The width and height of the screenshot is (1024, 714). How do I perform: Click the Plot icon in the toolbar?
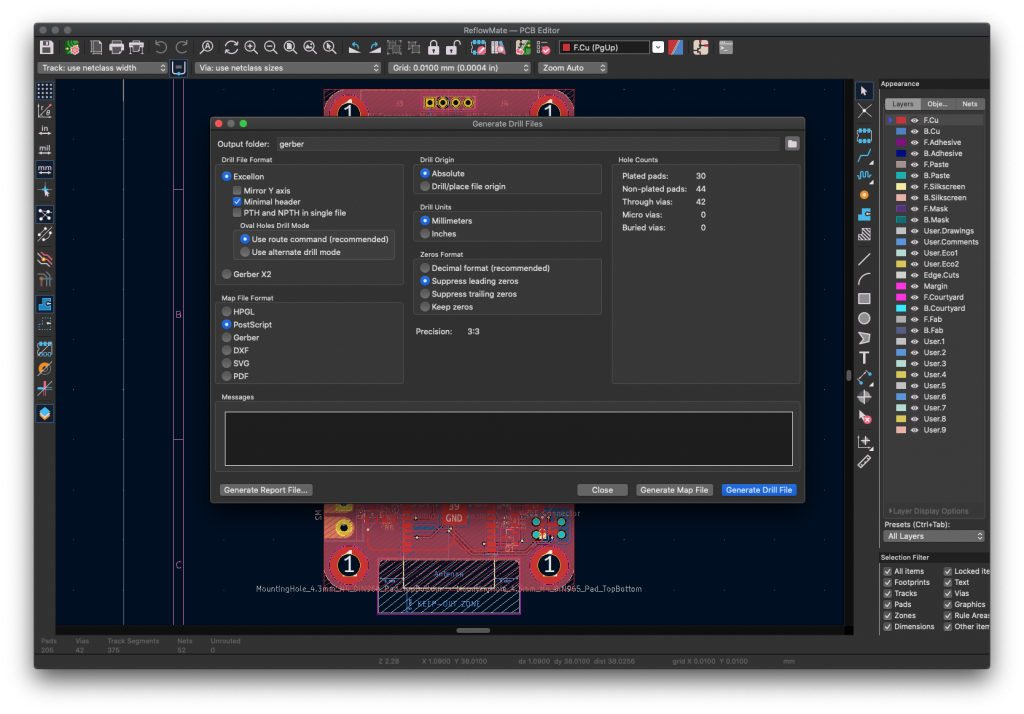pos(136,48)
